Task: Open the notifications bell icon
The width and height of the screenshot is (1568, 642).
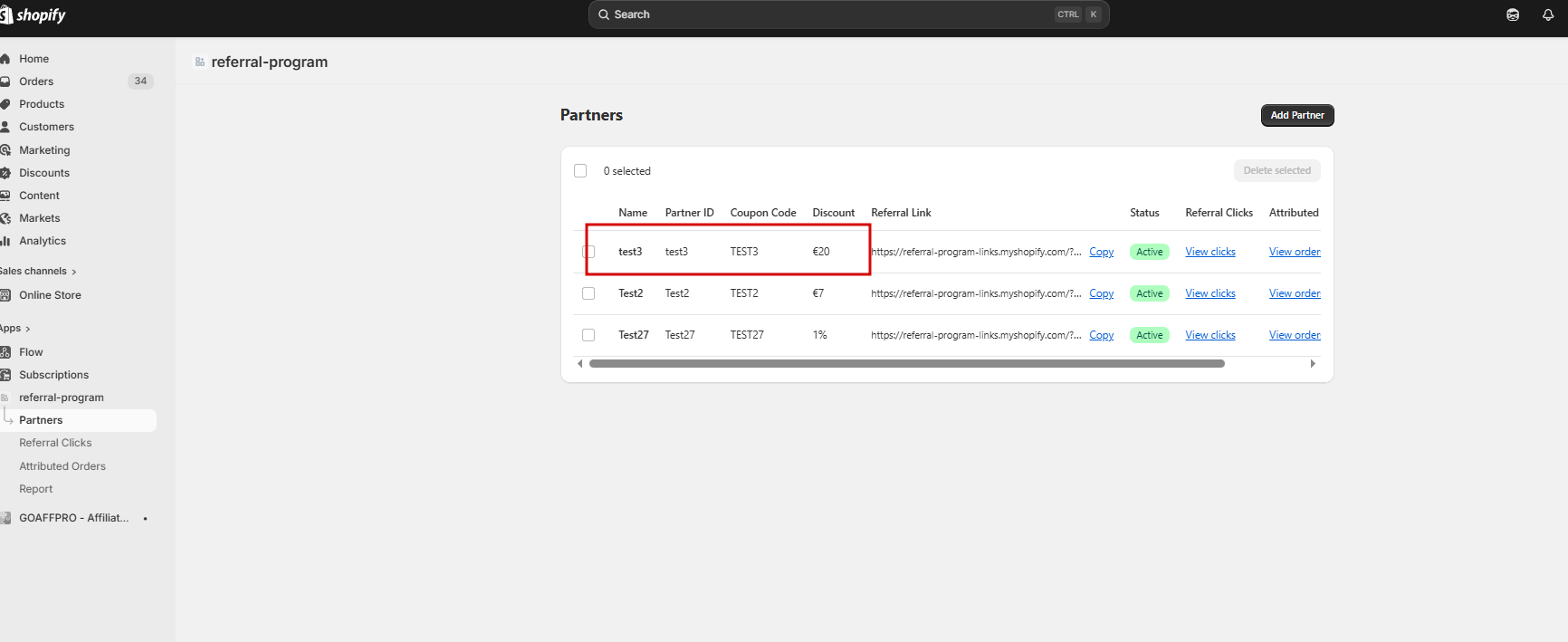Action: point(1548,14)
